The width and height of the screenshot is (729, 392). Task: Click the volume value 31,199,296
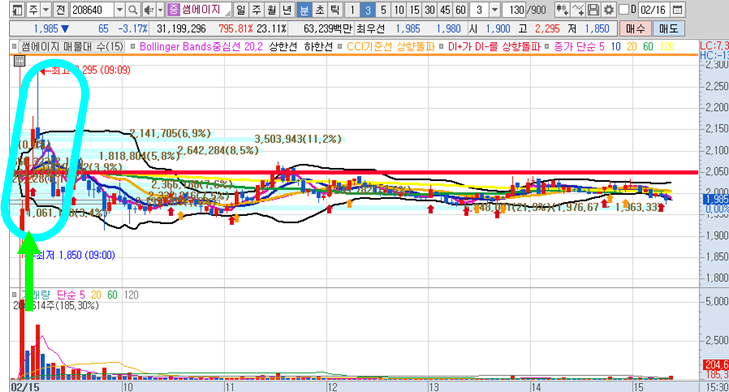pyautogui.click(x=181, y=29)
